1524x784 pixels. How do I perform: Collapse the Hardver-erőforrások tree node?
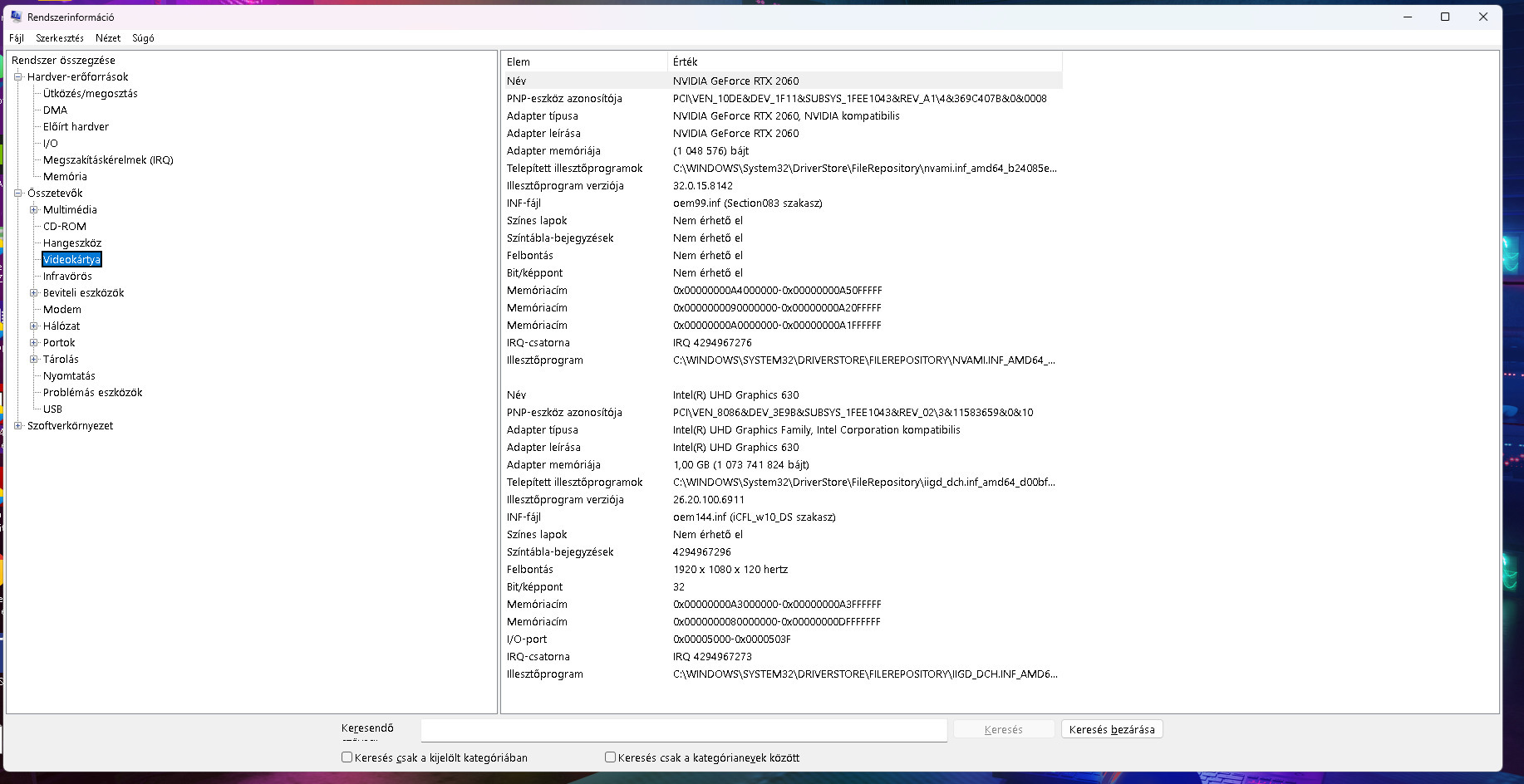click(x=18, y=76)
